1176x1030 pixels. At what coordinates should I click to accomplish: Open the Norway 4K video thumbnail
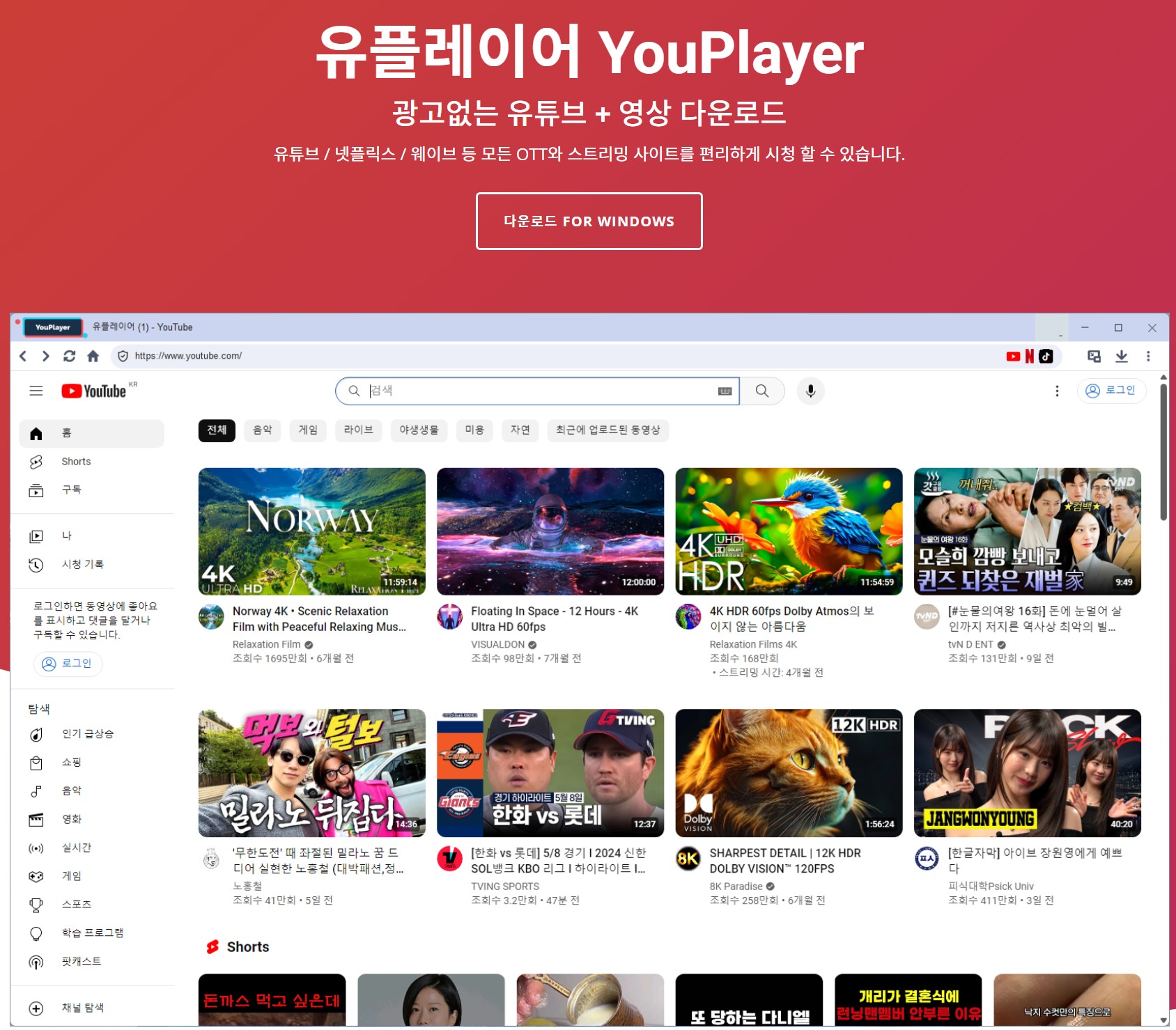[312, 531]
